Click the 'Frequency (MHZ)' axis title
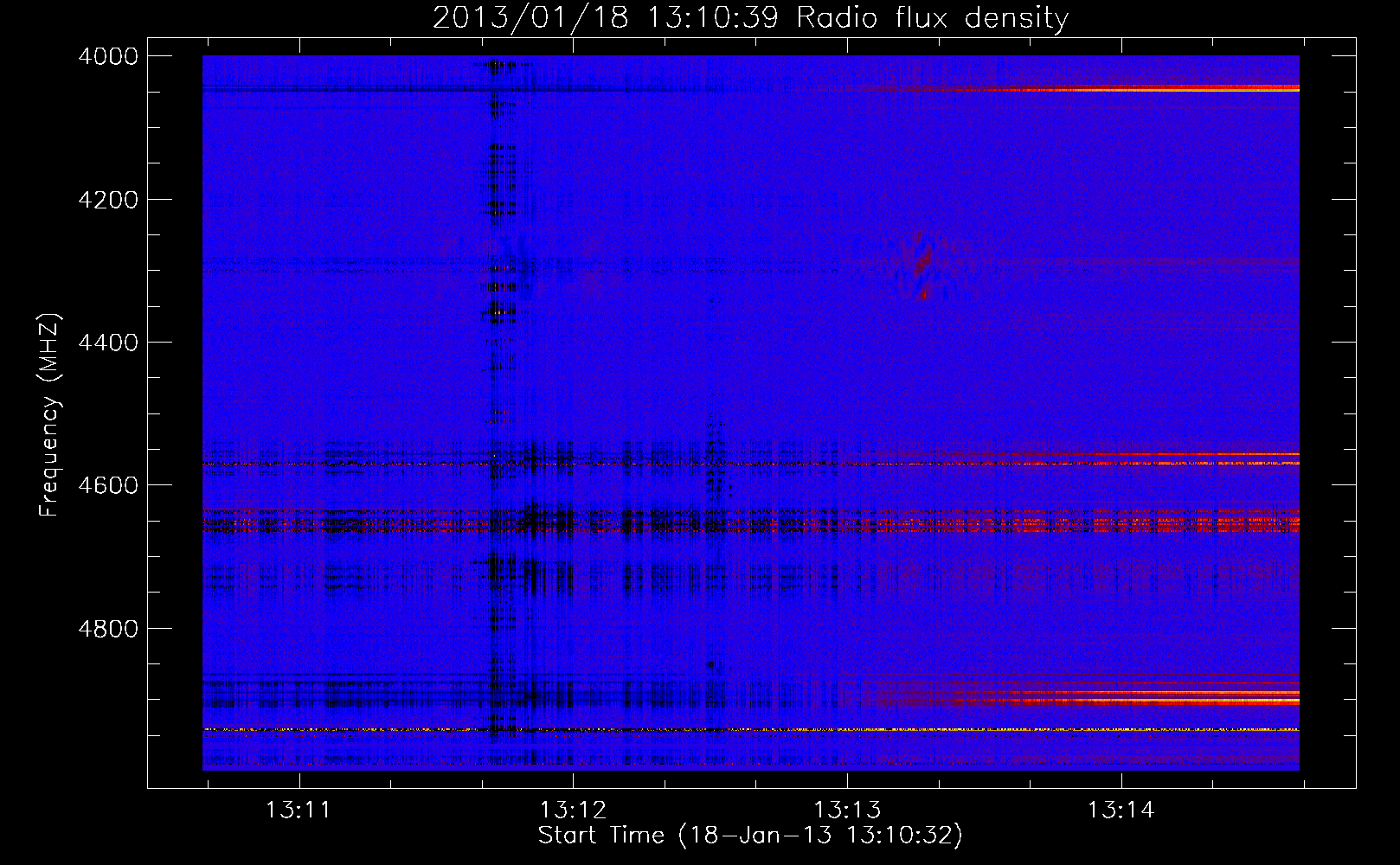This screenshot has height=865, width=1400. (x=50, y=415)
